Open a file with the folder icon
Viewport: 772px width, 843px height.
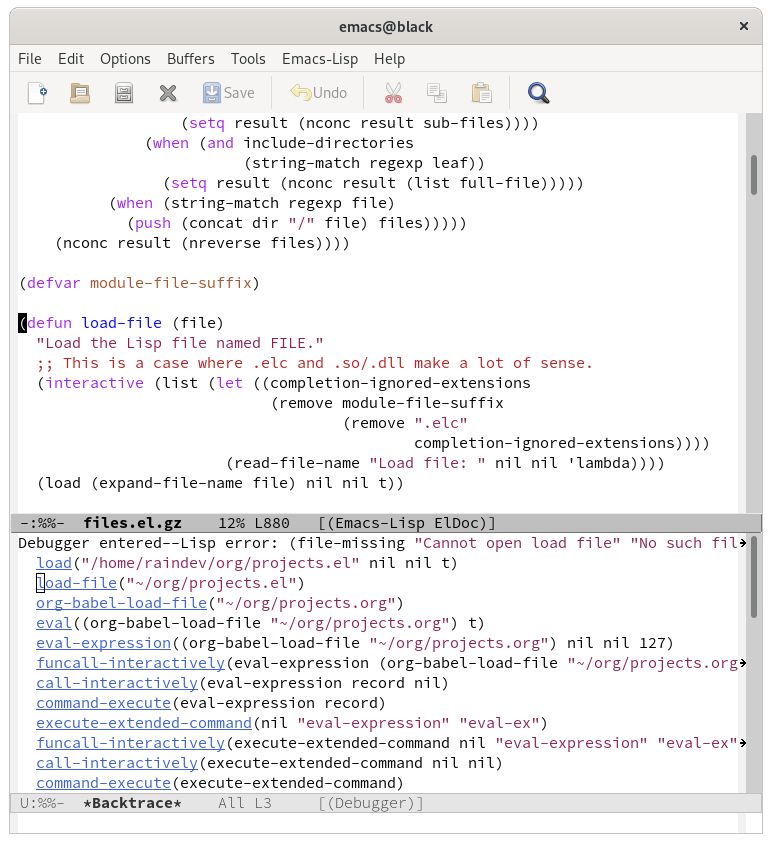point(80,93)
